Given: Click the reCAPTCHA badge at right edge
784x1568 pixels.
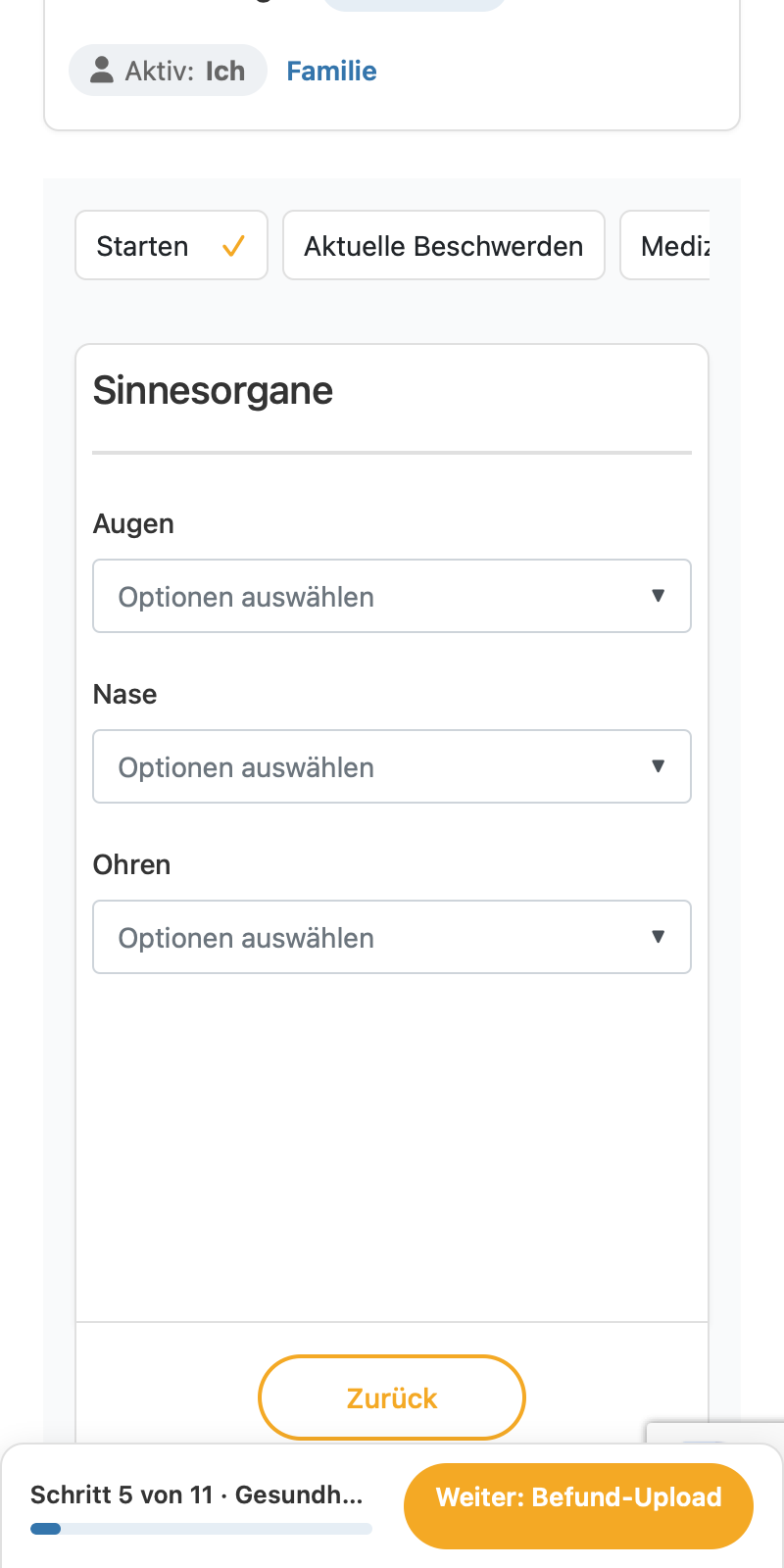Looking at the screenshot, I should (715, 1432).
